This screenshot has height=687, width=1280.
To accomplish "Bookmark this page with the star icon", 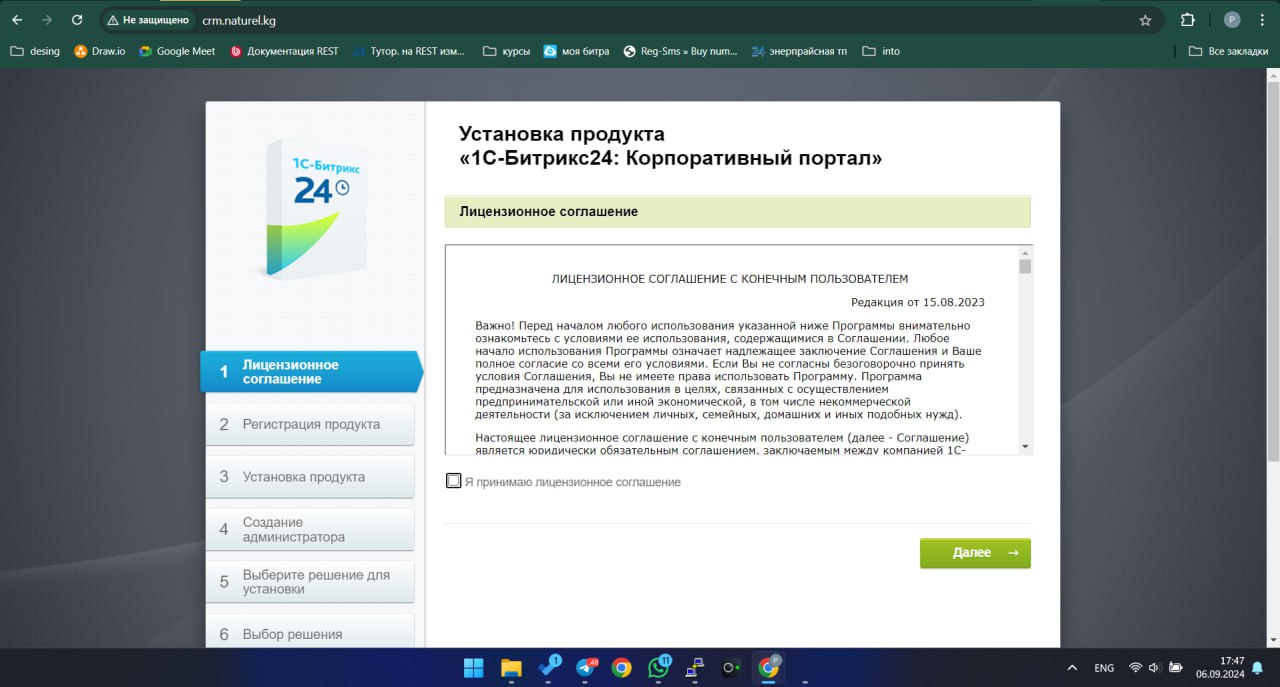I will (x=1145, y=20).
